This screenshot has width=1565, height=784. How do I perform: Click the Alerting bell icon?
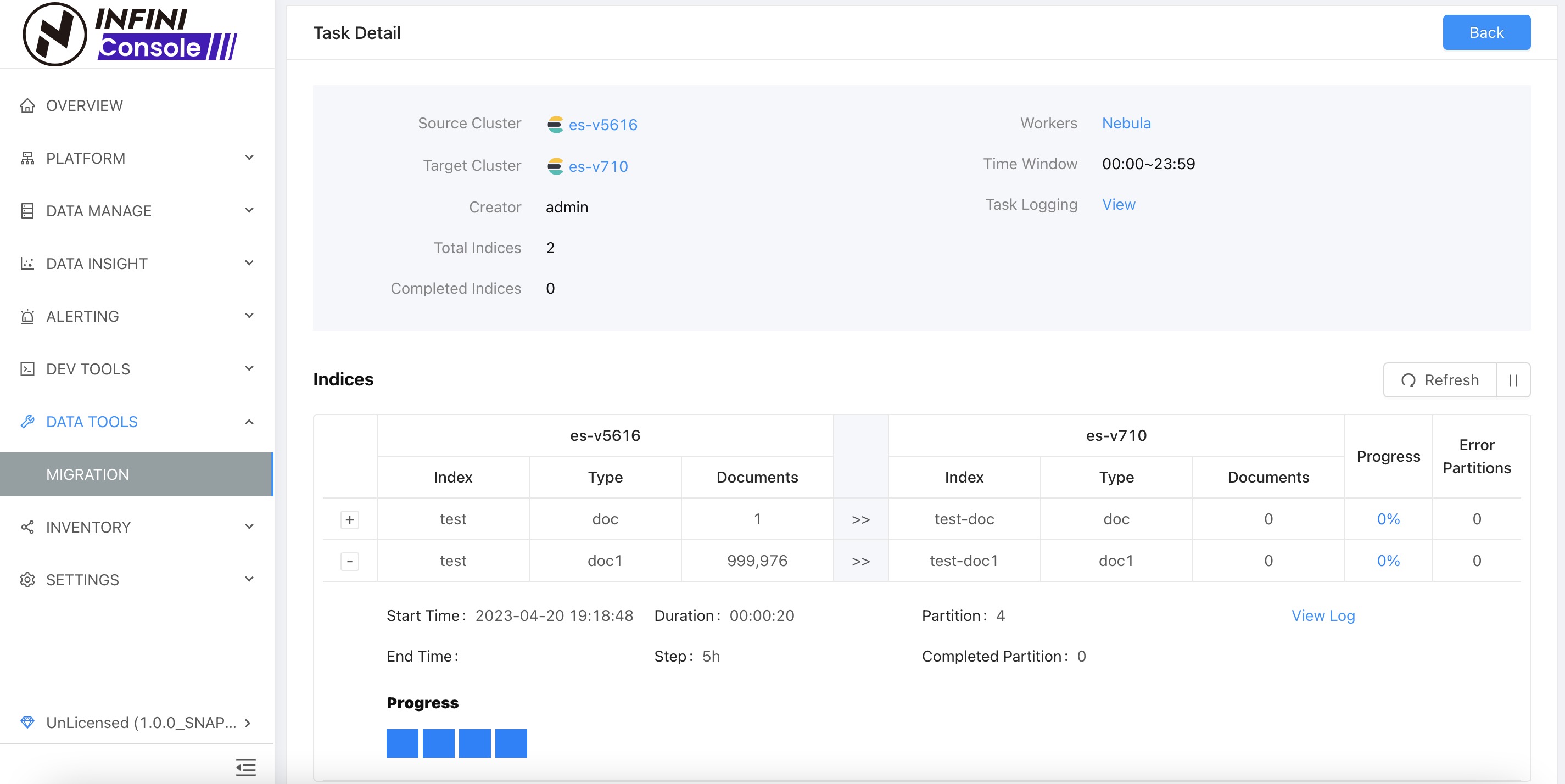(x=27, y=316)
